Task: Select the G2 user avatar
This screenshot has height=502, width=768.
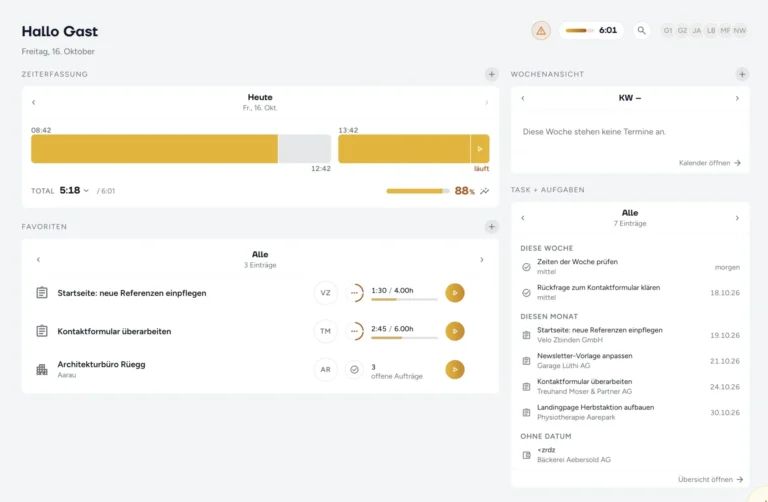Action: [x=682, y=30]
